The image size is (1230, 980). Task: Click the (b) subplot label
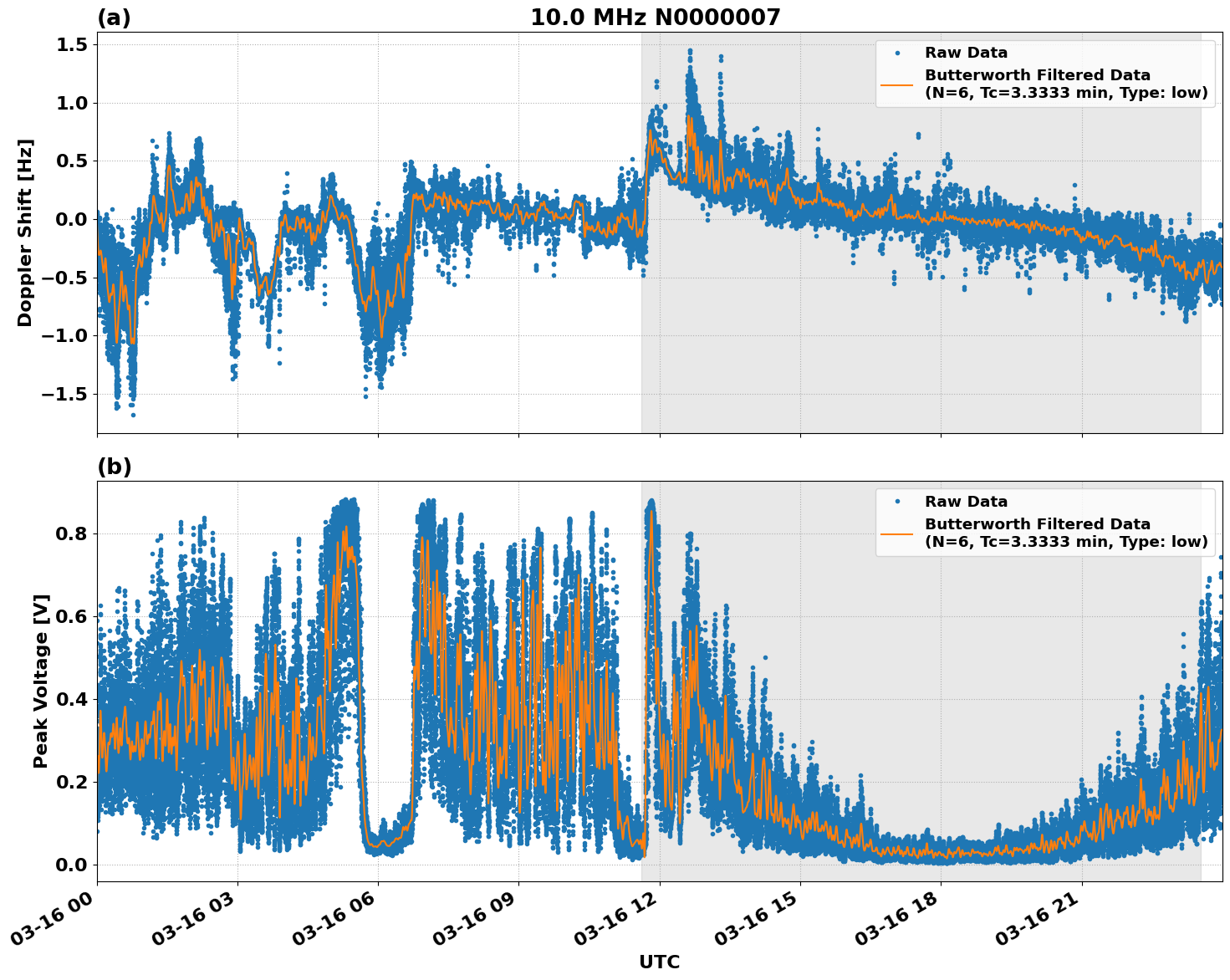[x=115, y=465]
